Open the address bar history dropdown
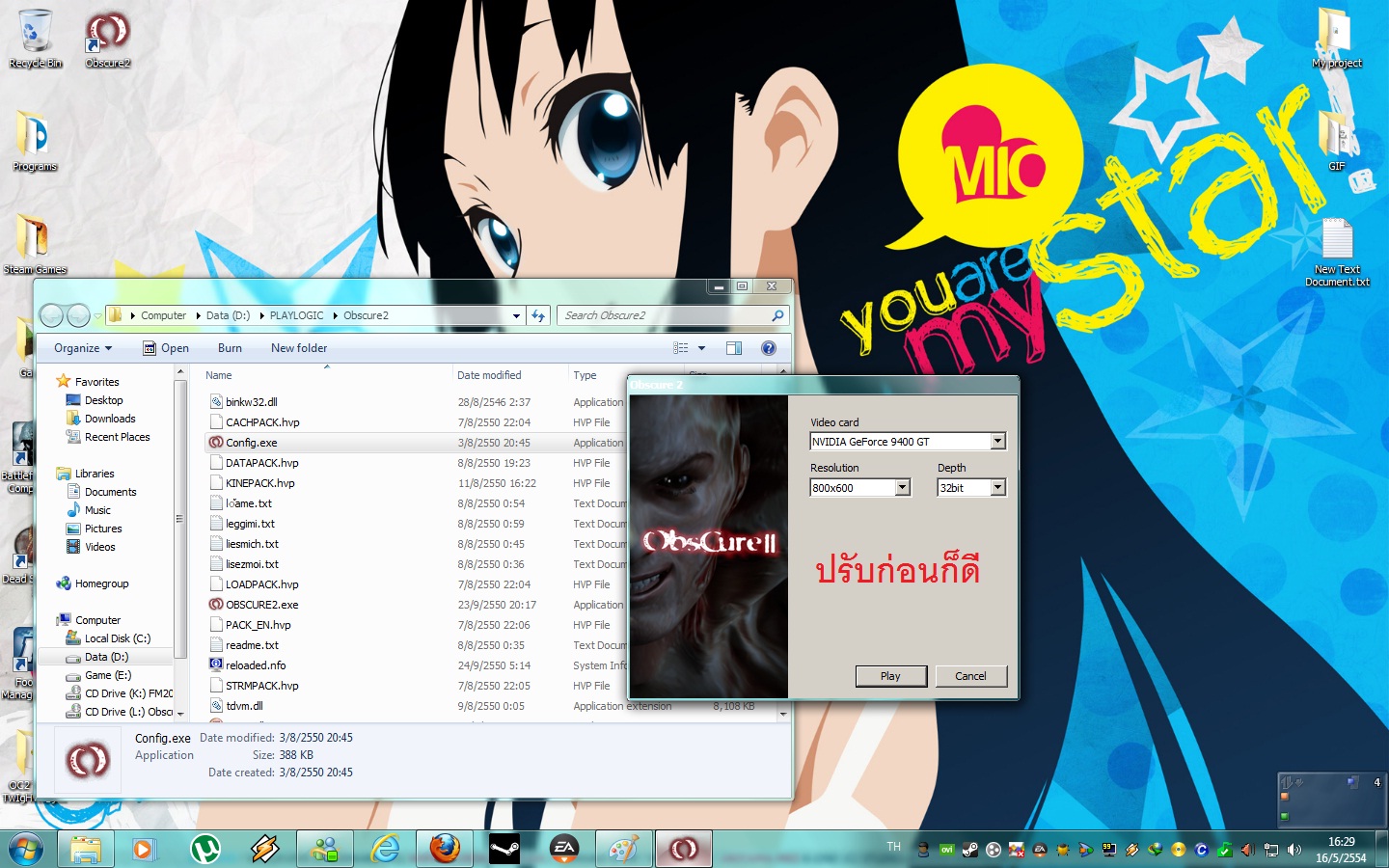The image size is (1389, 868). click(517, 315)
